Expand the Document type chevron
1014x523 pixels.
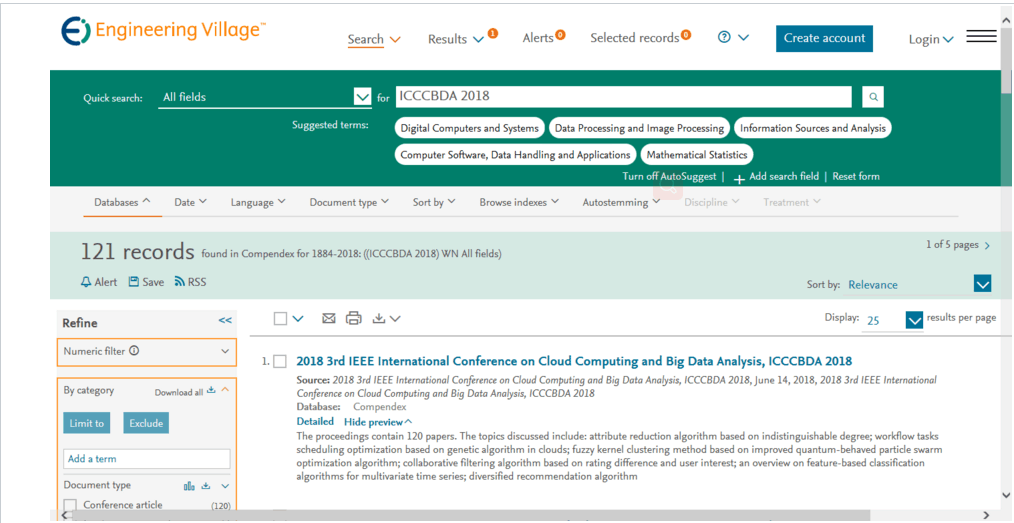pos(225,486)
